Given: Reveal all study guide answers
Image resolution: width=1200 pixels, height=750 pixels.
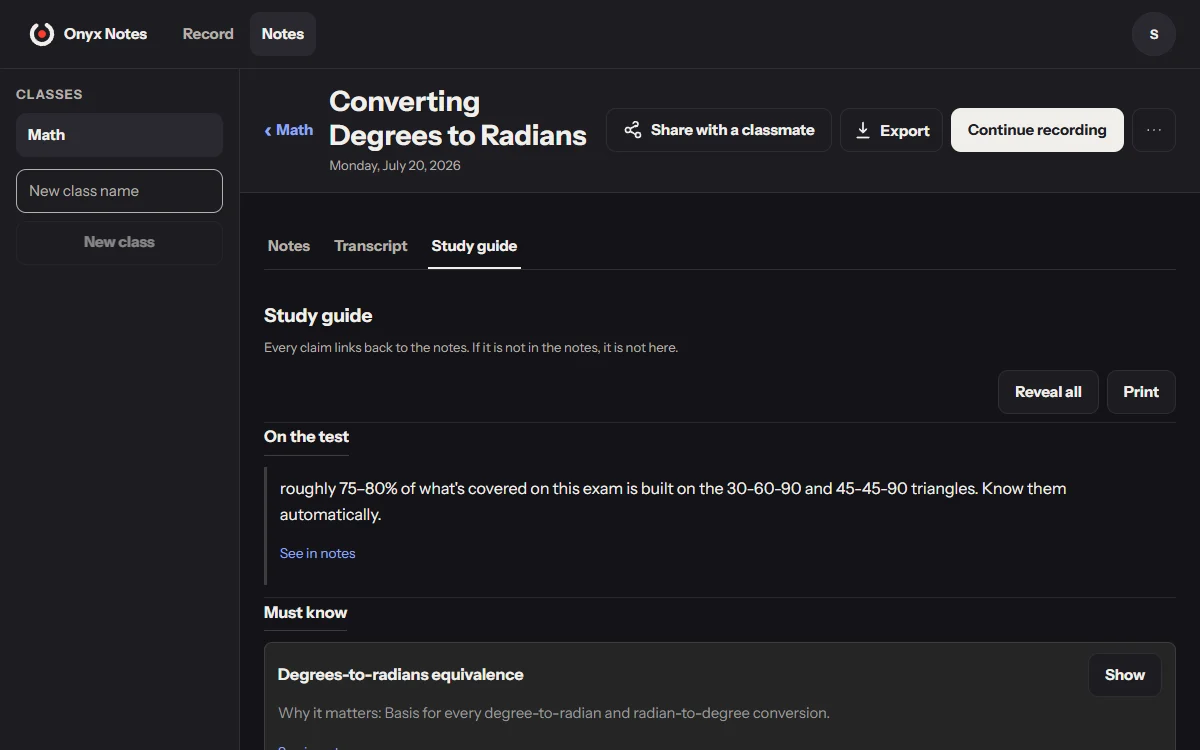Looking at the screenshot, I should pyautogui.click(x=1048, y=392).
